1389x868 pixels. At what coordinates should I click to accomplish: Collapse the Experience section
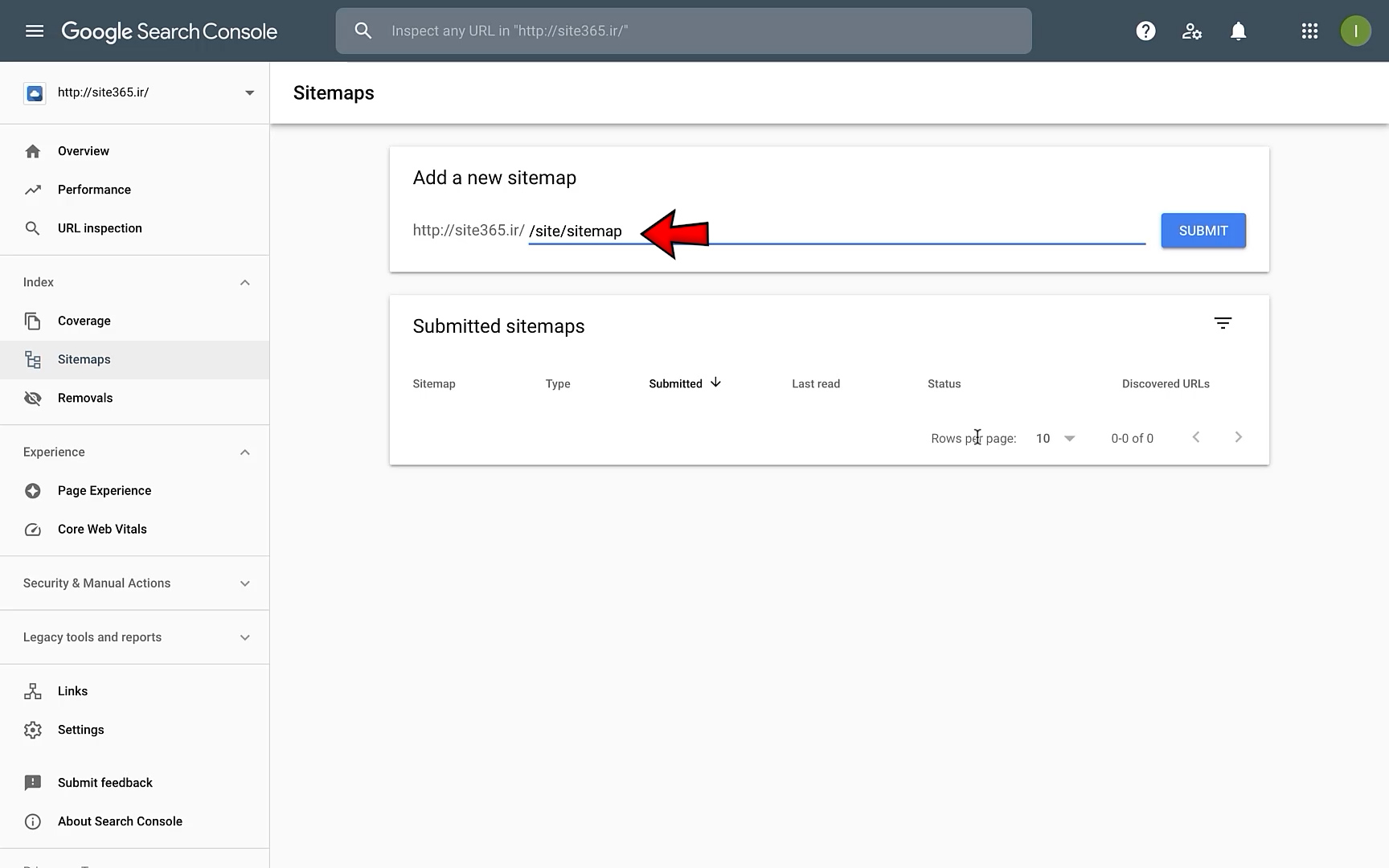click(x=245, y=452)
